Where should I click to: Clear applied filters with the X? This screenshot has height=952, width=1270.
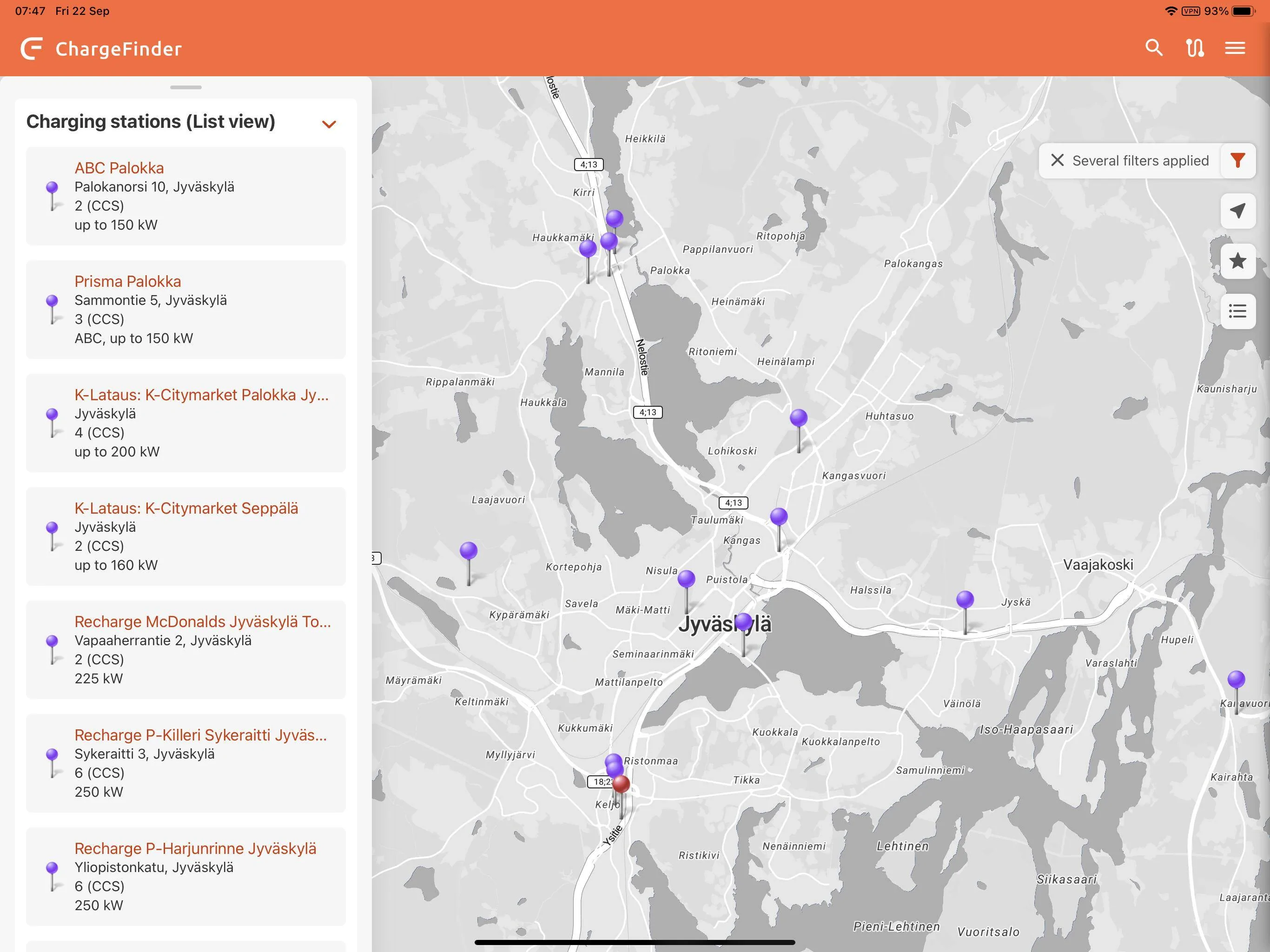click(1057, 161)
